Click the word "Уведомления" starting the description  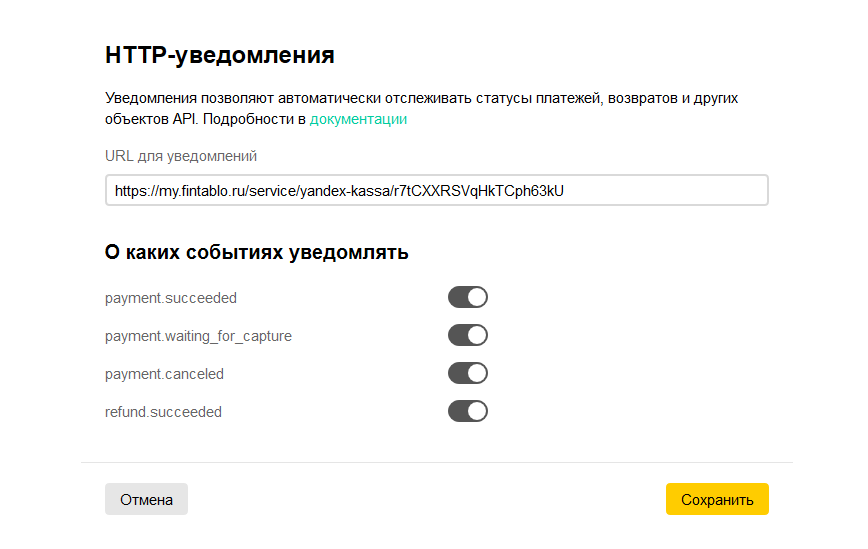click(x=151, y=98)
